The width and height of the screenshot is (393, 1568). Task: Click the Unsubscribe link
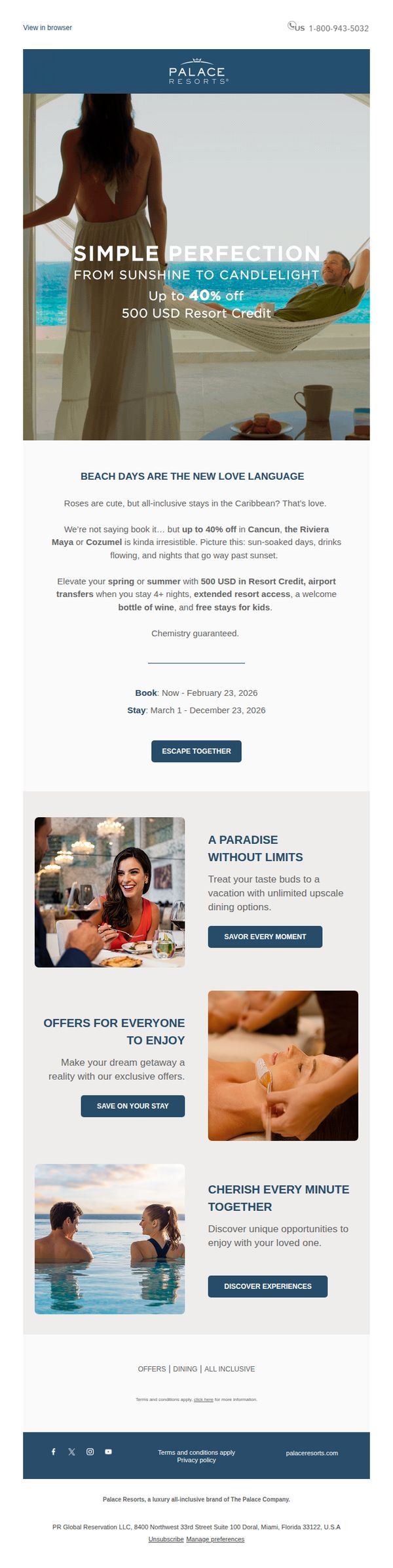166,1539
